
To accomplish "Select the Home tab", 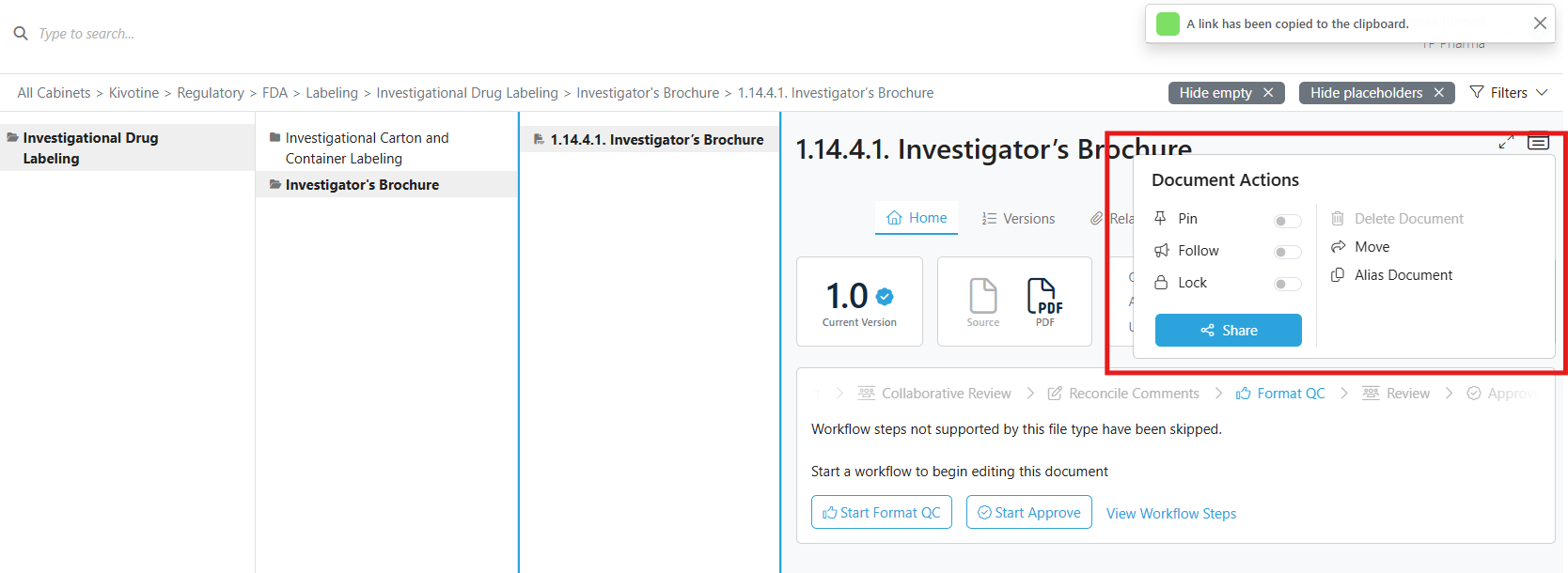I will pos(917,218).
